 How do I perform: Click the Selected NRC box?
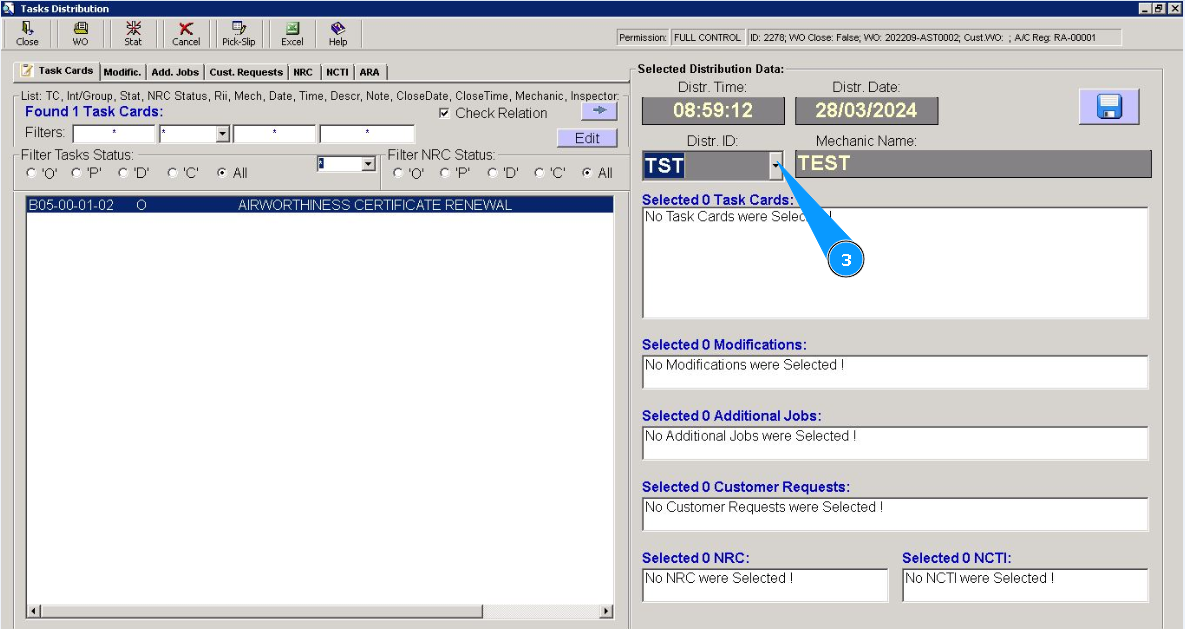pos(765,585)
